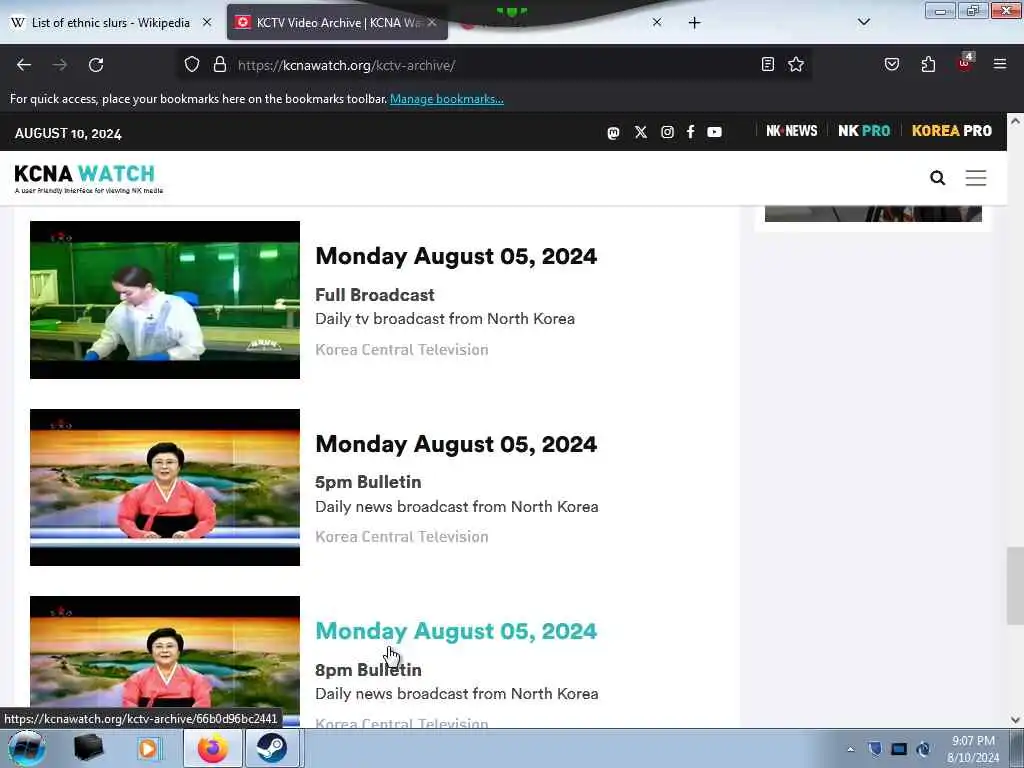Image resolution: width=1024 pixels, height=768 pixels.
Task: Visit the NK Pro link
Action: coord(864,131)
